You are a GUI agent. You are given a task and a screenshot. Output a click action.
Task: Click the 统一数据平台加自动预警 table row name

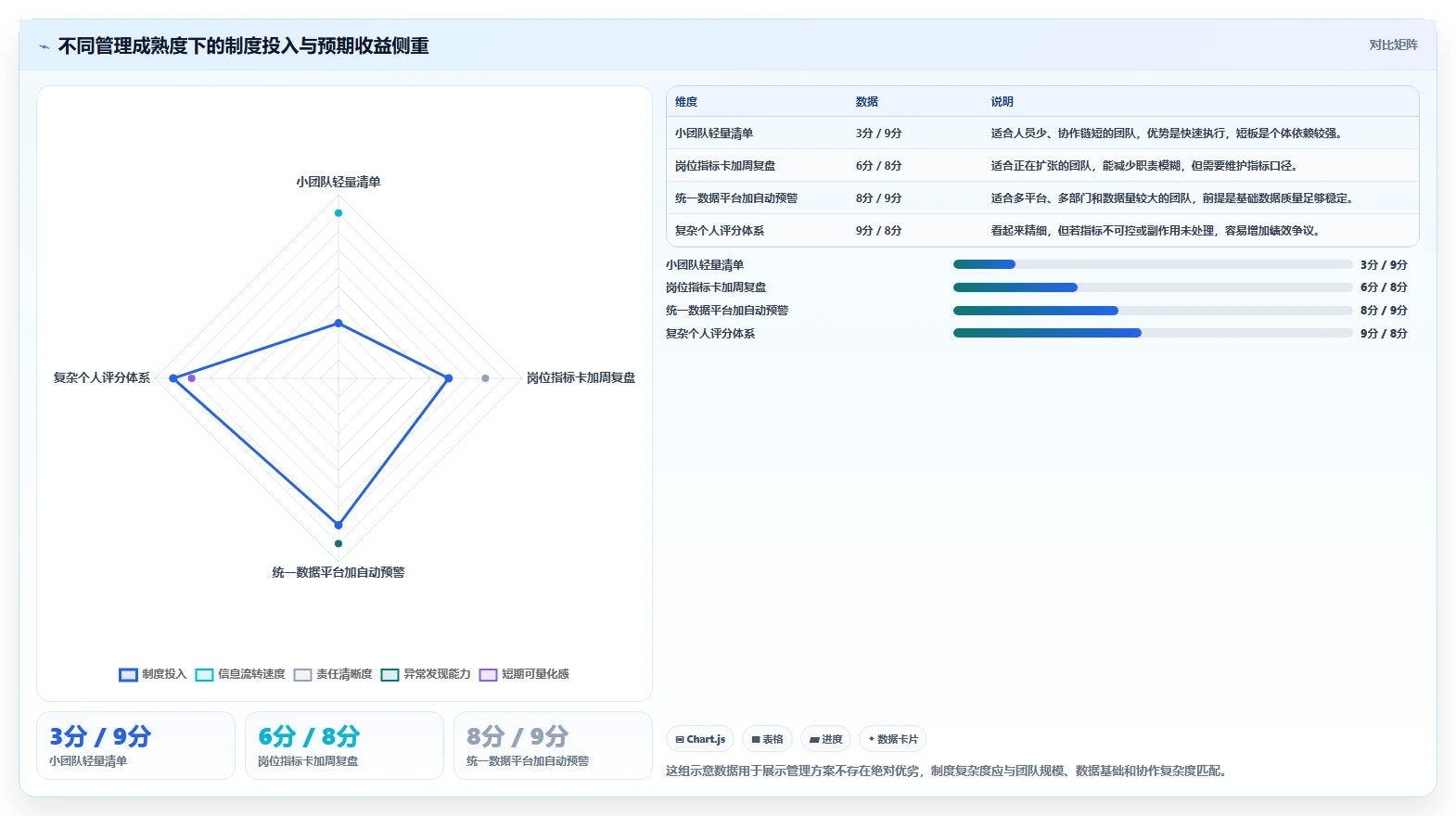click(736, 198)
